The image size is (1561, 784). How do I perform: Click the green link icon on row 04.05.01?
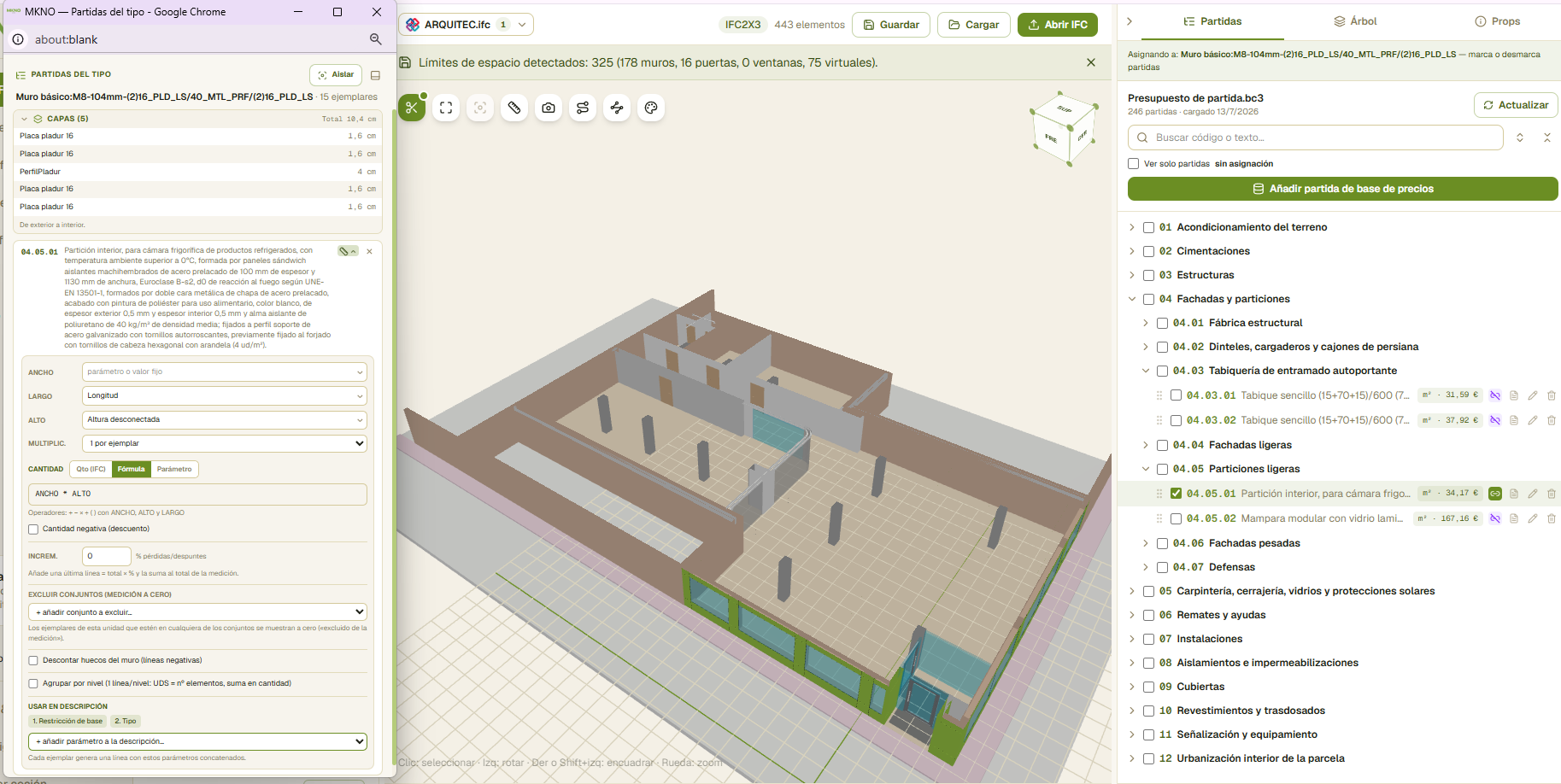[1495, 494]
